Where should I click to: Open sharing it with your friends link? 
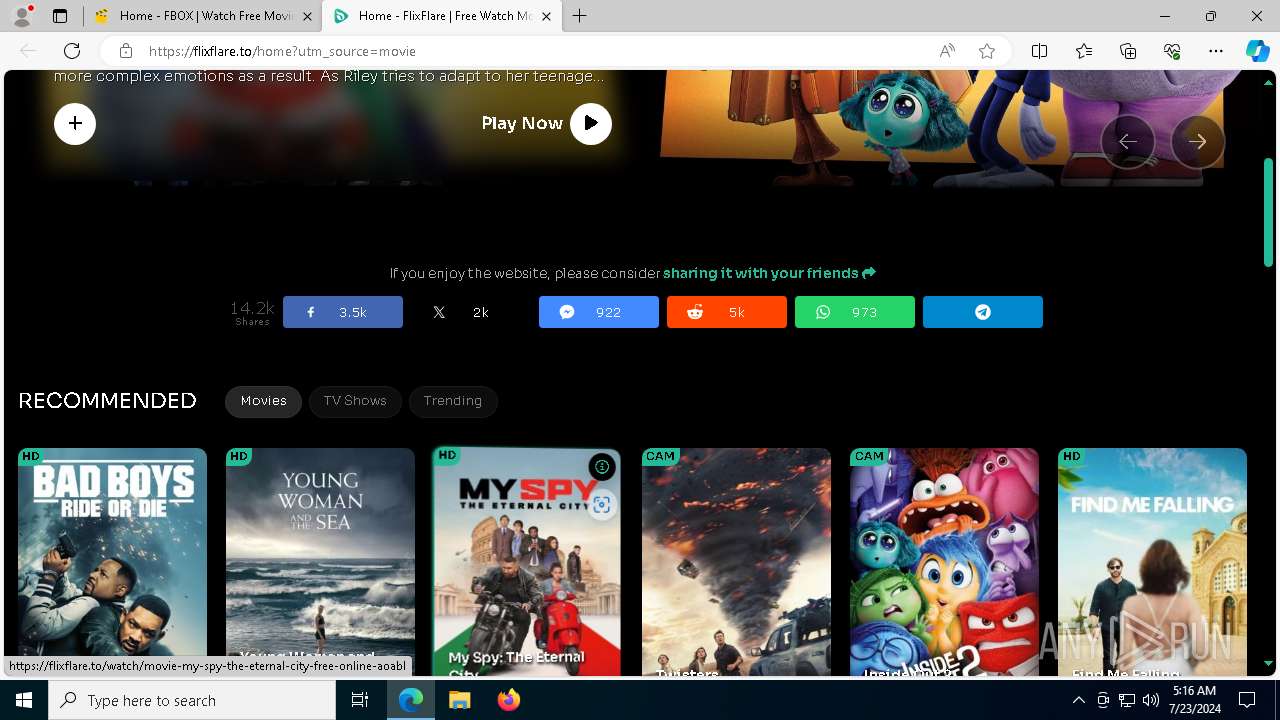click(x=769, y=273)
